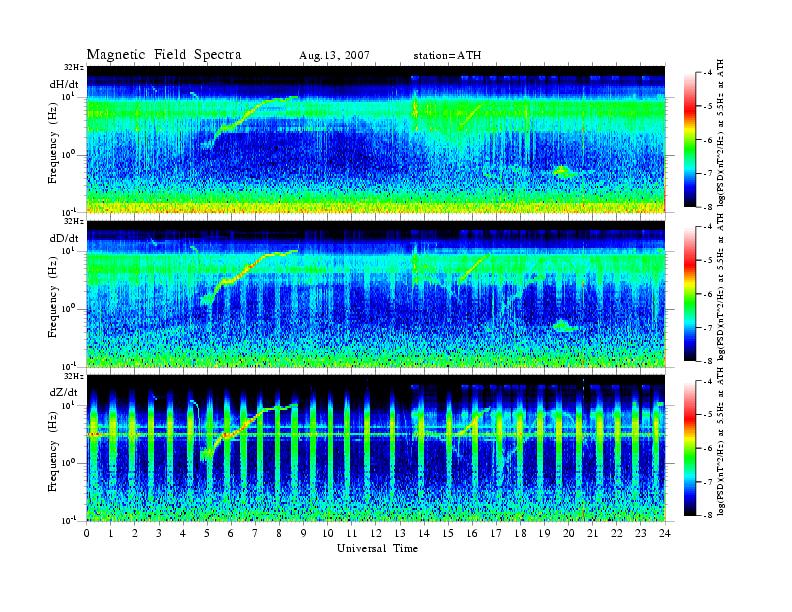This screenshot has width=792, height=612.
Task: Click hour tick label "24" on time axis
Action: tap(665, 534)
